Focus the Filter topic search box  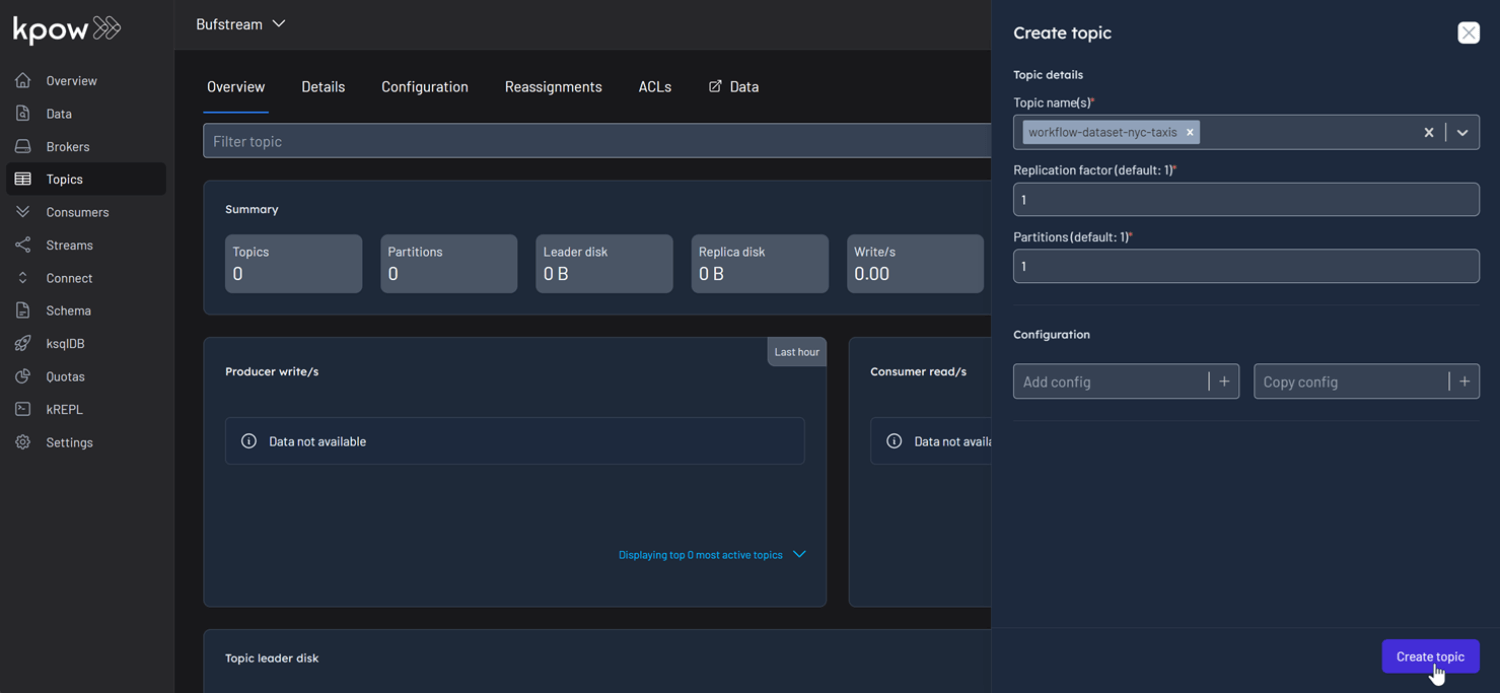click(x=596, y=141)
